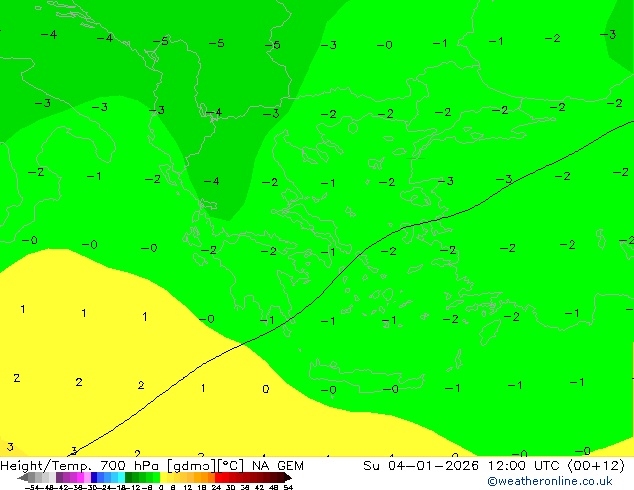
Task: Select the bright yellow legend swatch at 0
Action: (x=163, y=477)
